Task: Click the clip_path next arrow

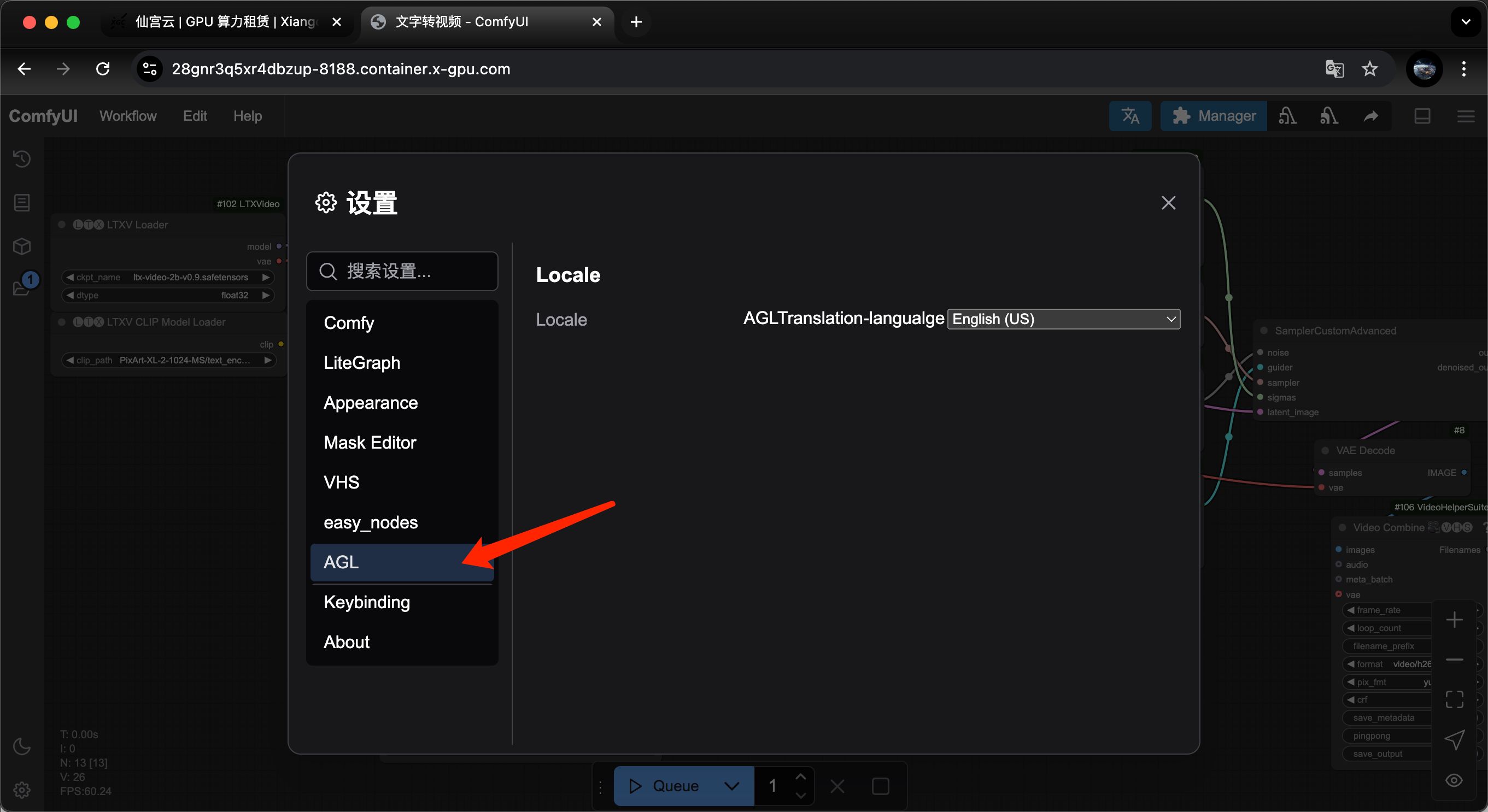Action: [x=268, y=360]
